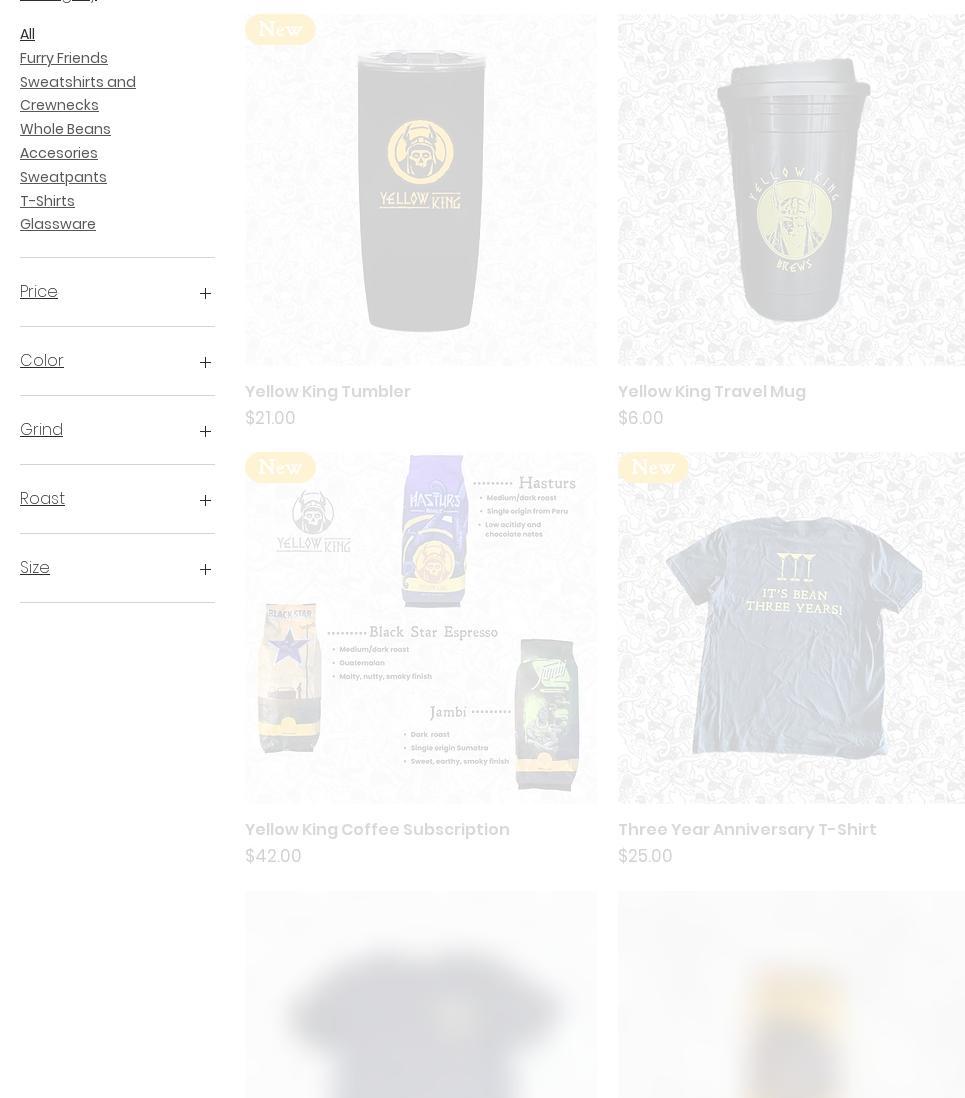
Task: Select the All category
Action: pos(27,34)
